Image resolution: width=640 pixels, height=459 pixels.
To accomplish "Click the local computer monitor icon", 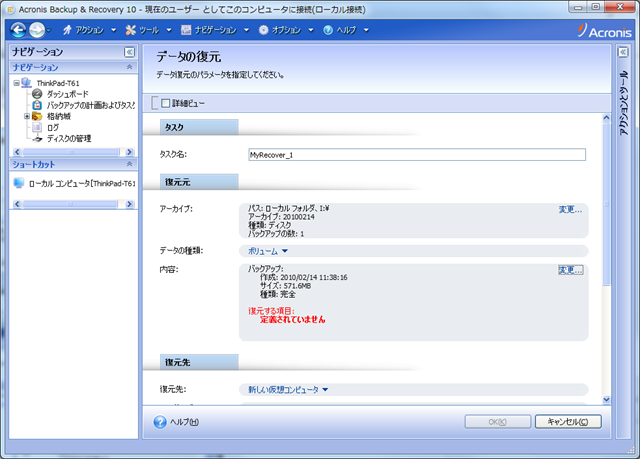I will click(18, 183).
